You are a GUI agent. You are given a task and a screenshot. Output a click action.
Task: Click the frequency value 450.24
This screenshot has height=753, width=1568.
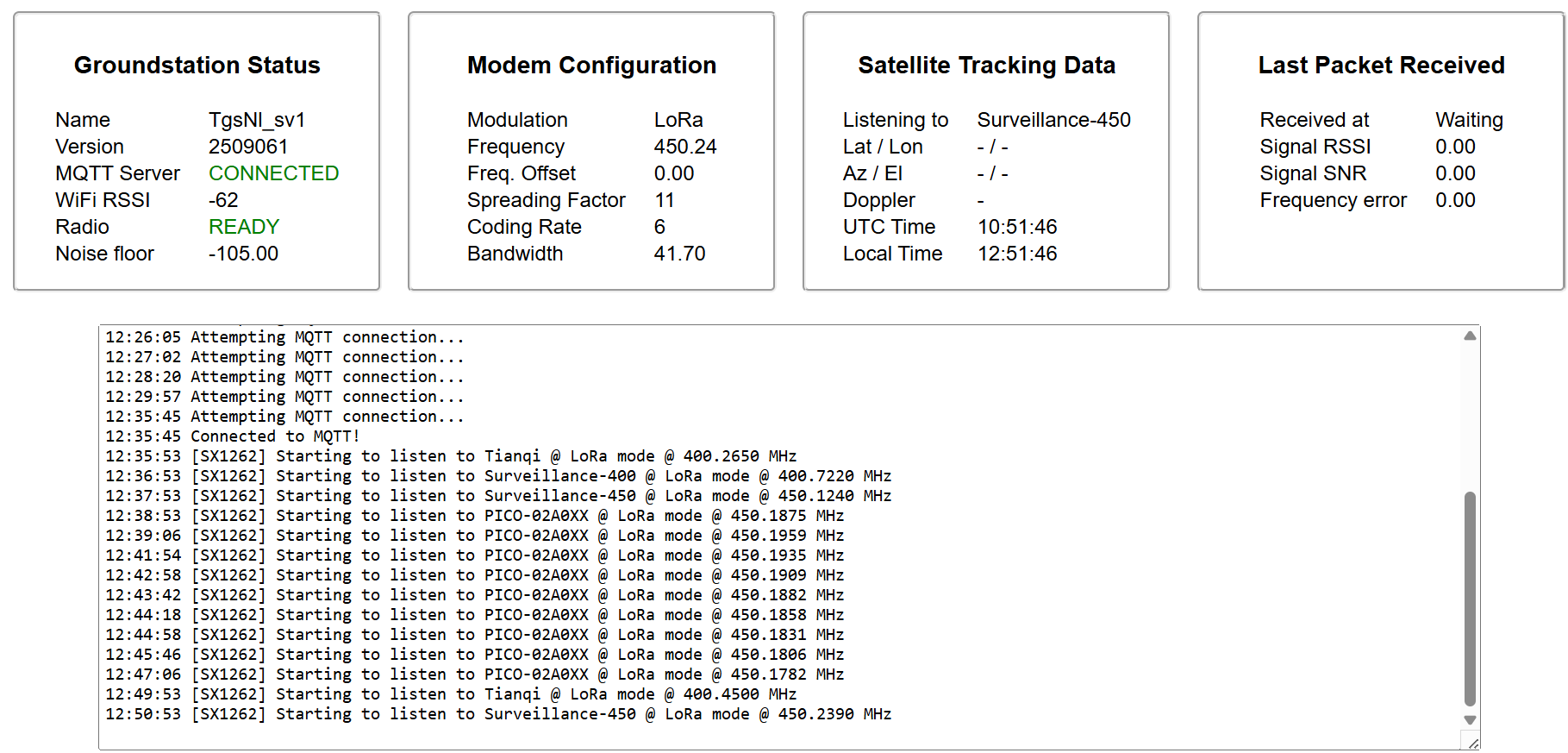(684, 147)
